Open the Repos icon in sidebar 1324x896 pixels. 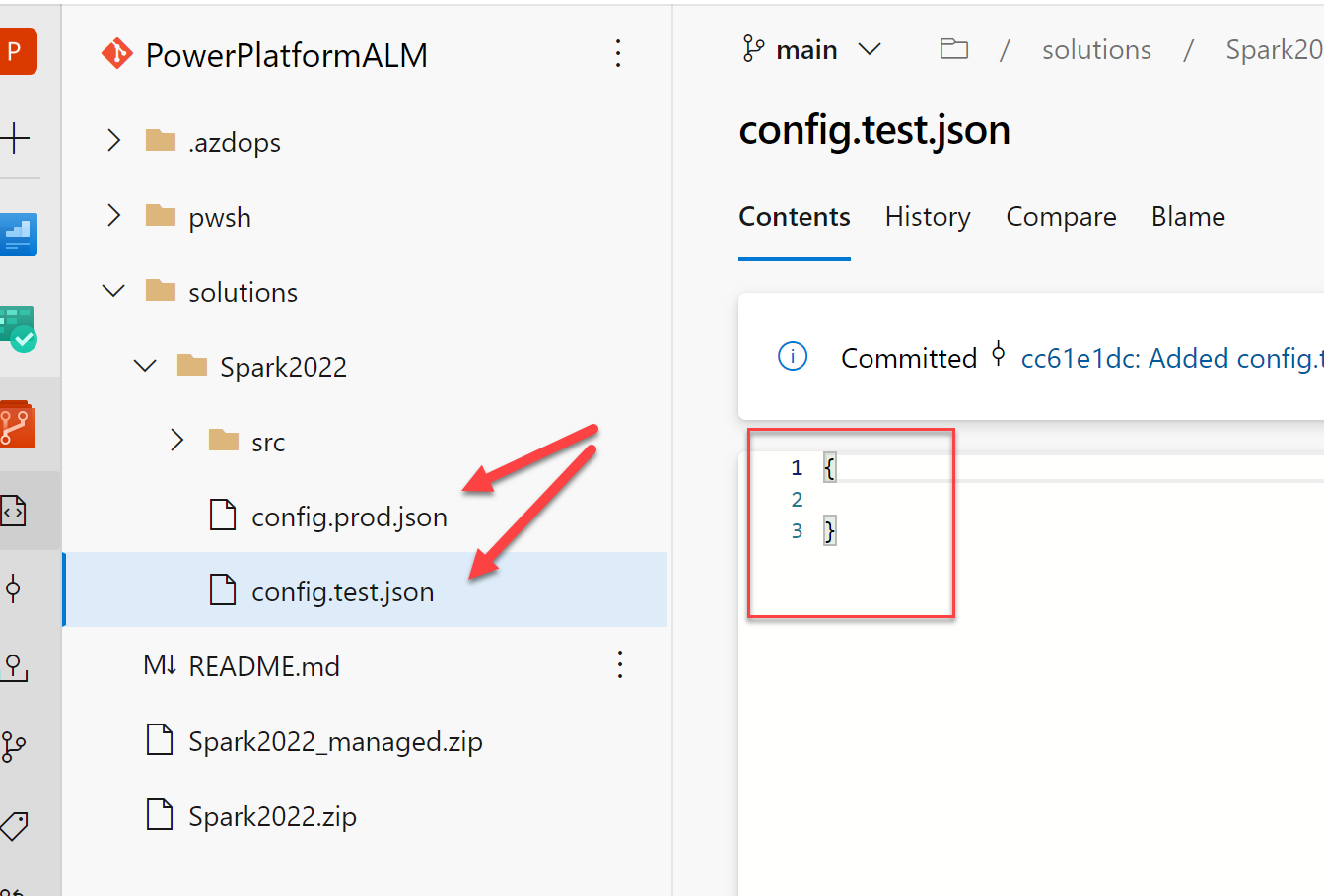click(x=17, y=424)
